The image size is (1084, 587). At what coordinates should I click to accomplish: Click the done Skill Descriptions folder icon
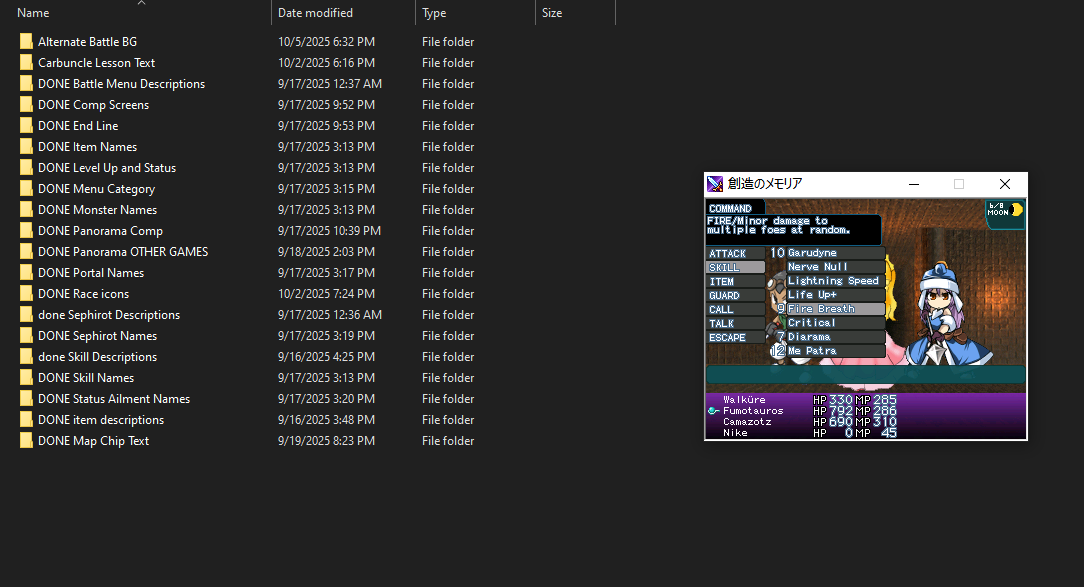coord(26,356)
